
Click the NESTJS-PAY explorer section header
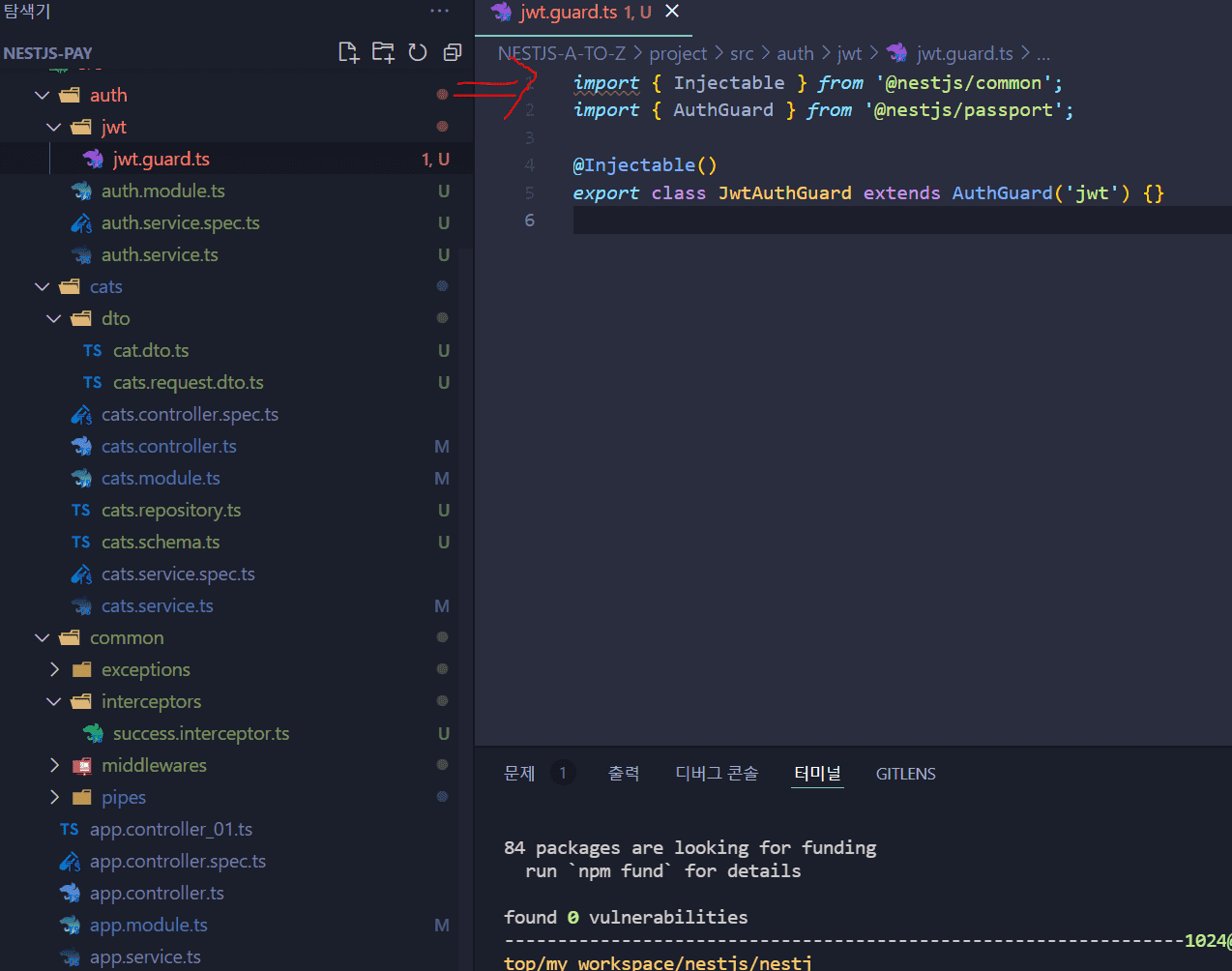48,53
